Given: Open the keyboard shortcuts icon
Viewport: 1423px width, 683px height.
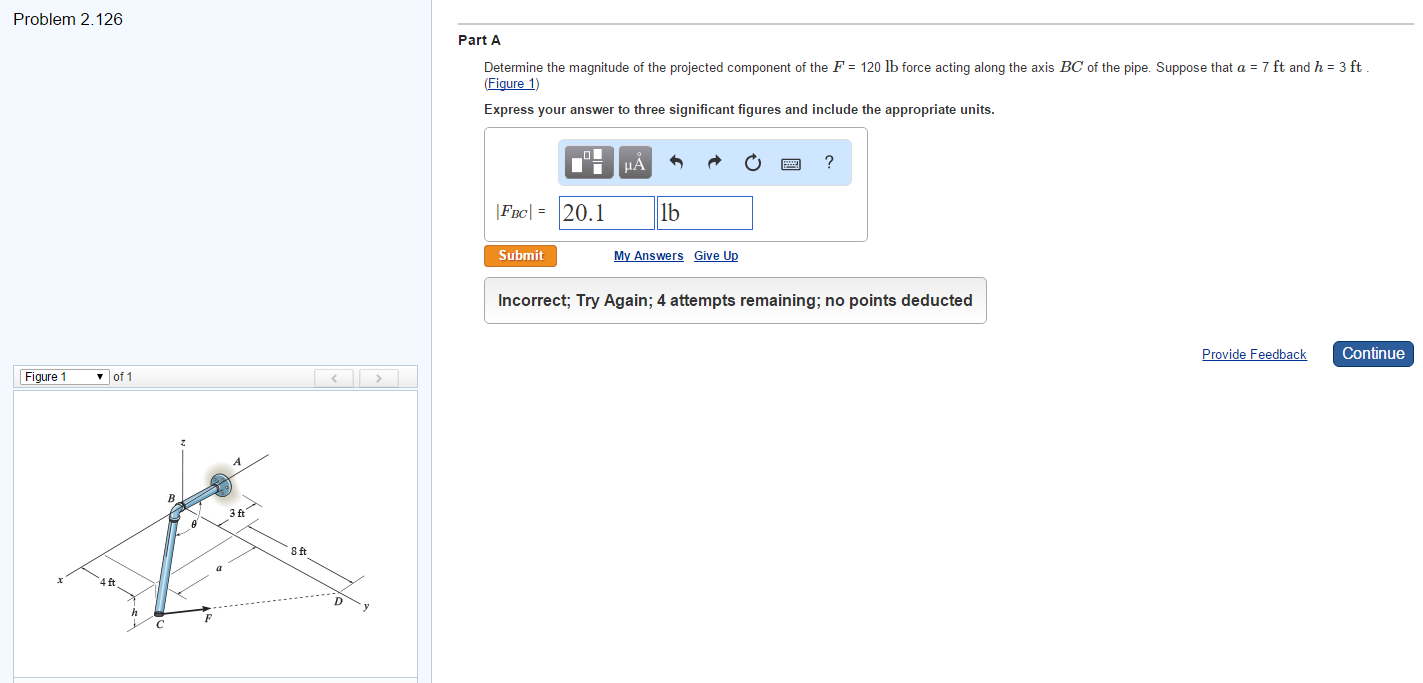Looking at the screenshot, I should coord(790,162).
